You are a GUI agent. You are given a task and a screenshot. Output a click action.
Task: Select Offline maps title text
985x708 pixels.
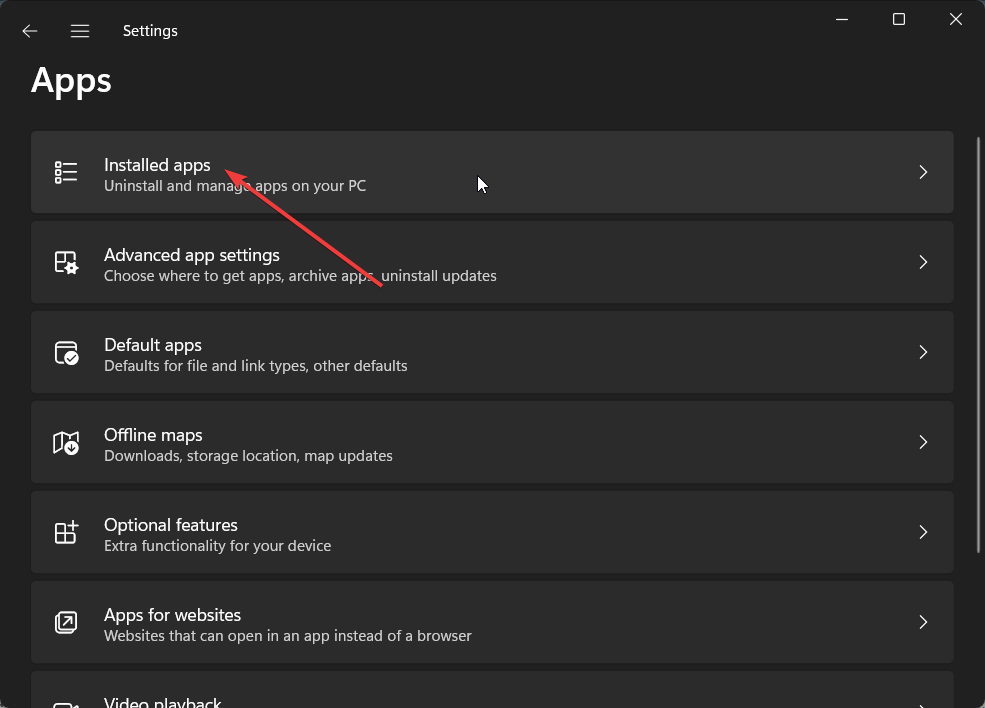click(153, 435)
